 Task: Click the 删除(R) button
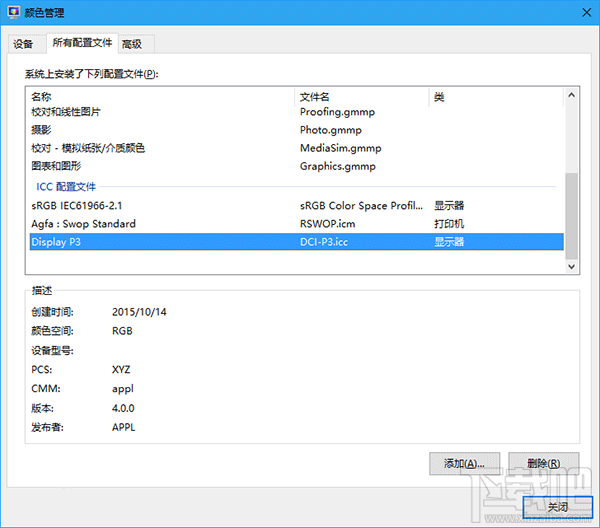[543, 464]
